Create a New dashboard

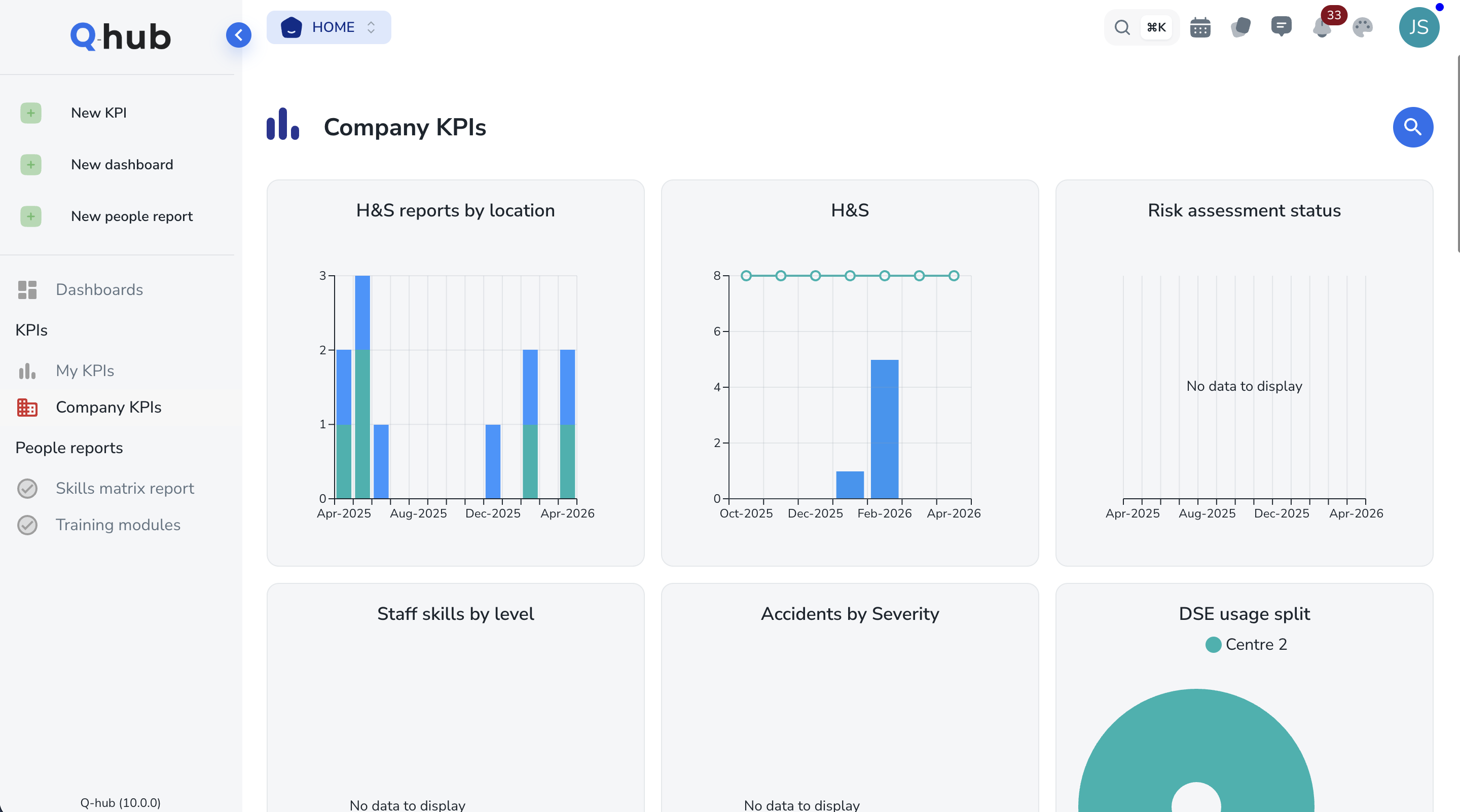tap(30, 164)
